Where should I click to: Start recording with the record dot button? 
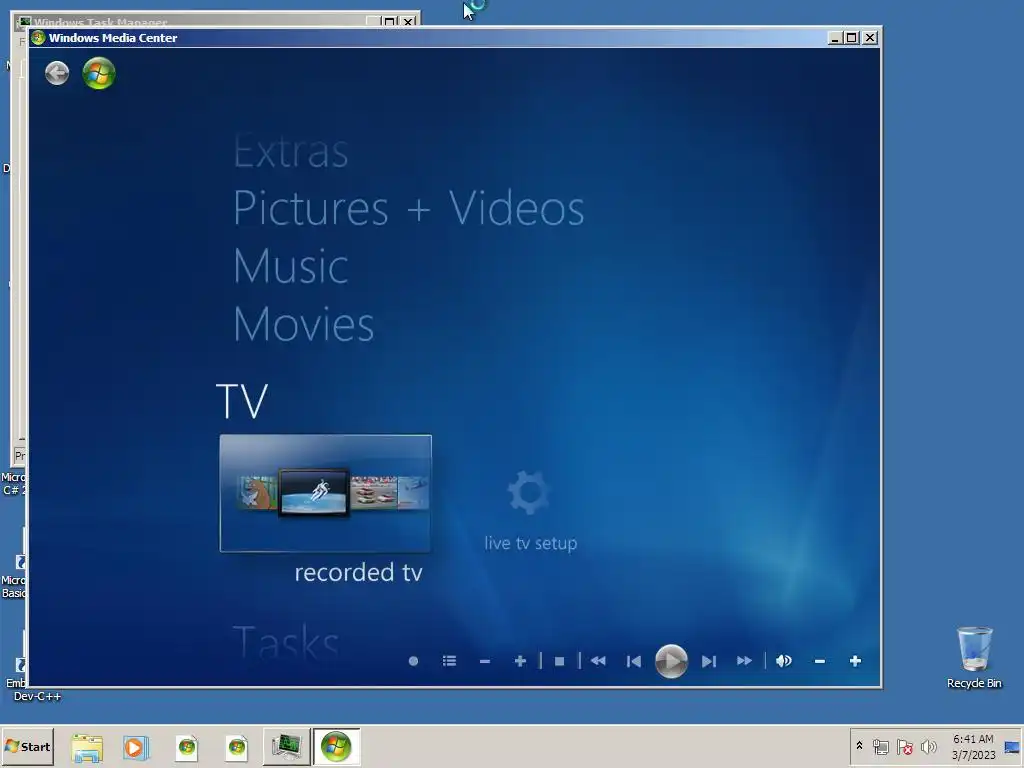coord(413,661)
